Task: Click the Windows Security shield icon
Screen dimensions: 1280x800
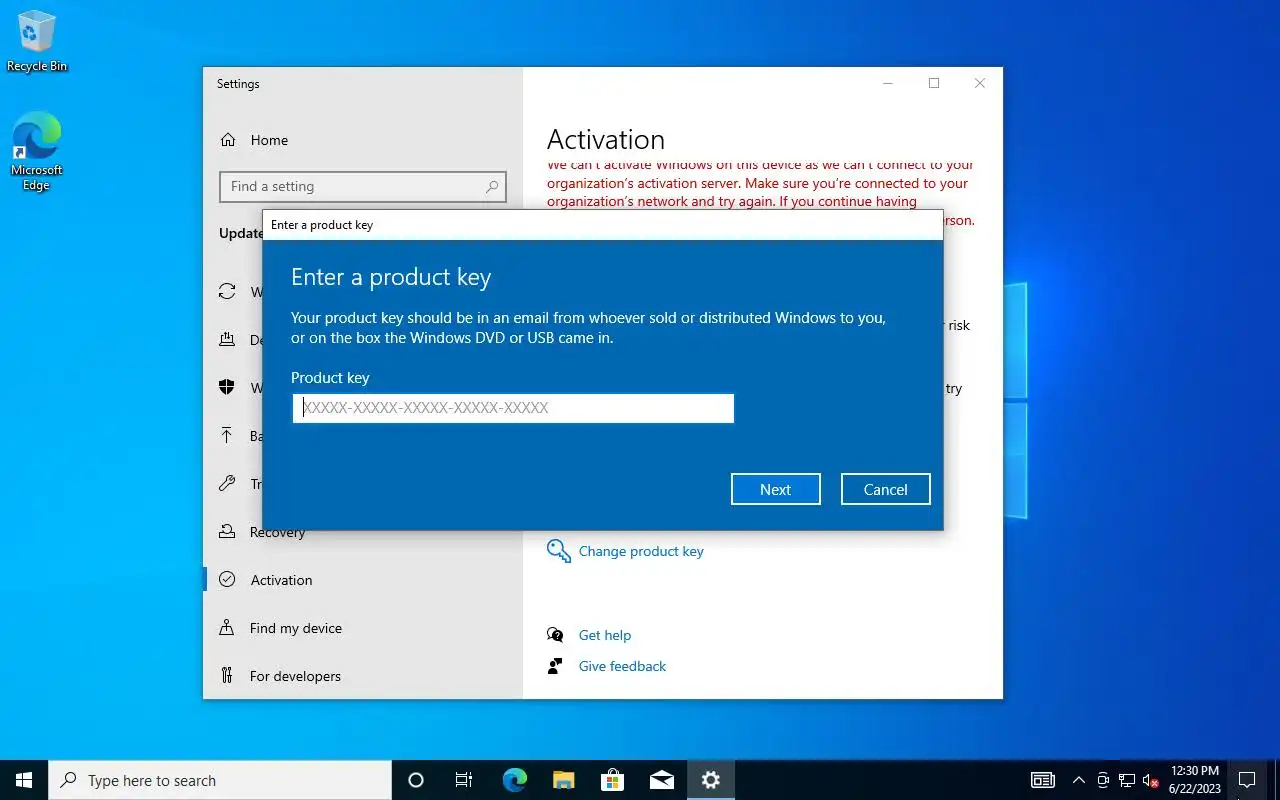Action: (x=227, y=387)
